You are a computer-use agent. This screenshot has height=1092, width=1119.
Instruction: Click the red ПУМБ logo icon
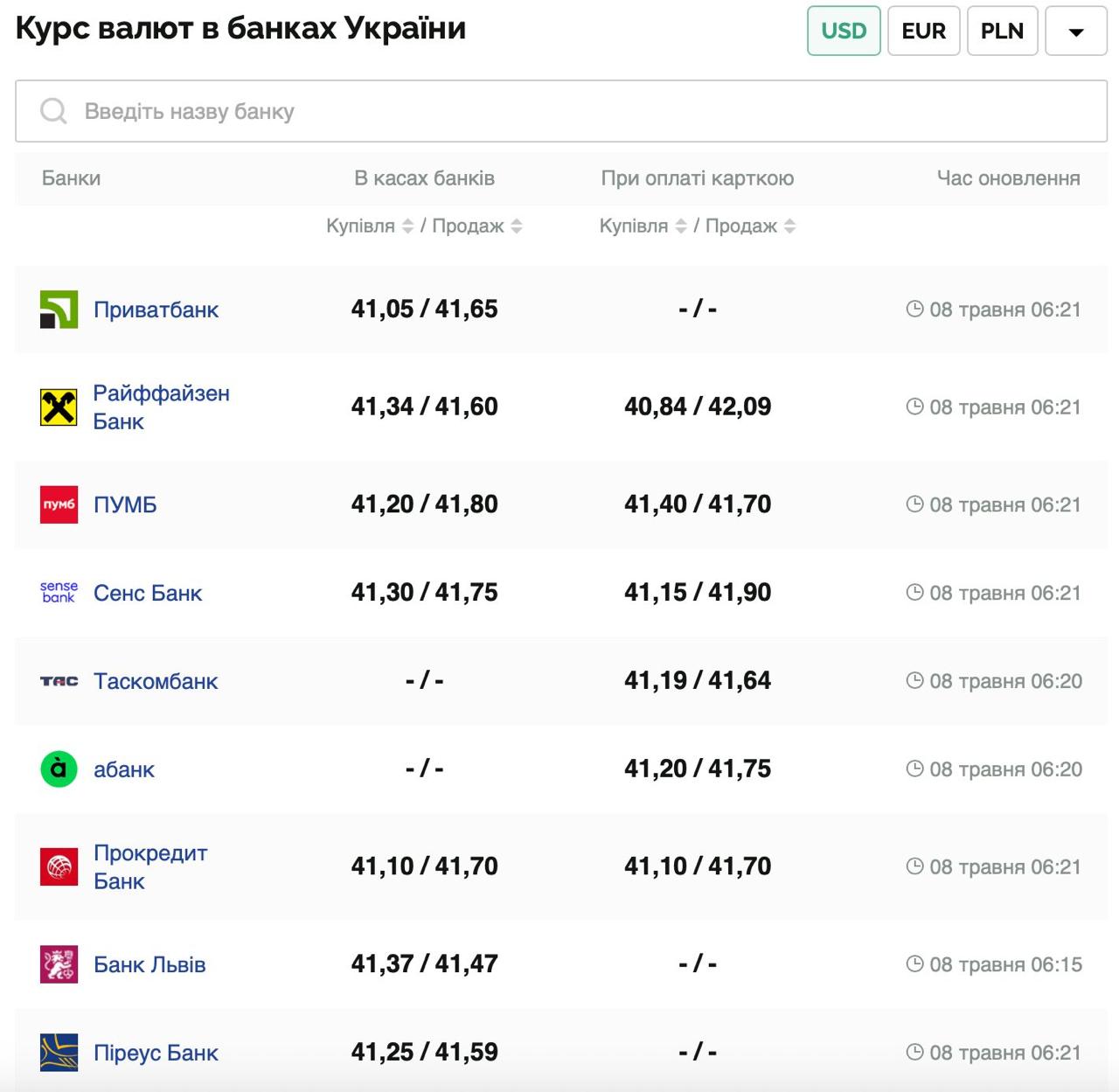[x=59, y=504]
